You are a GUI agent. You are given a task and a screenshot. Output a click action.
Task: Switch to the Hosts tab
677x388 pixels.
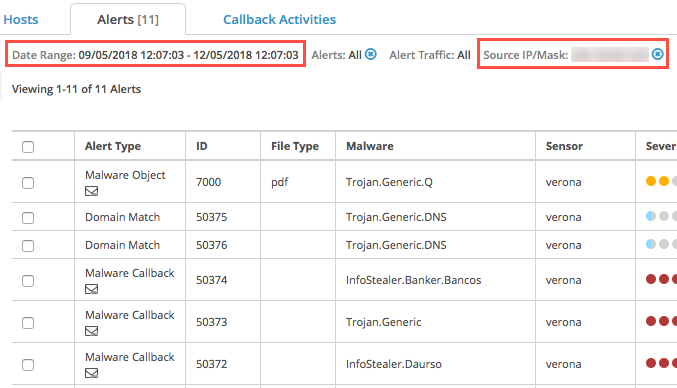pyautogui.click(x=21, y=19)
